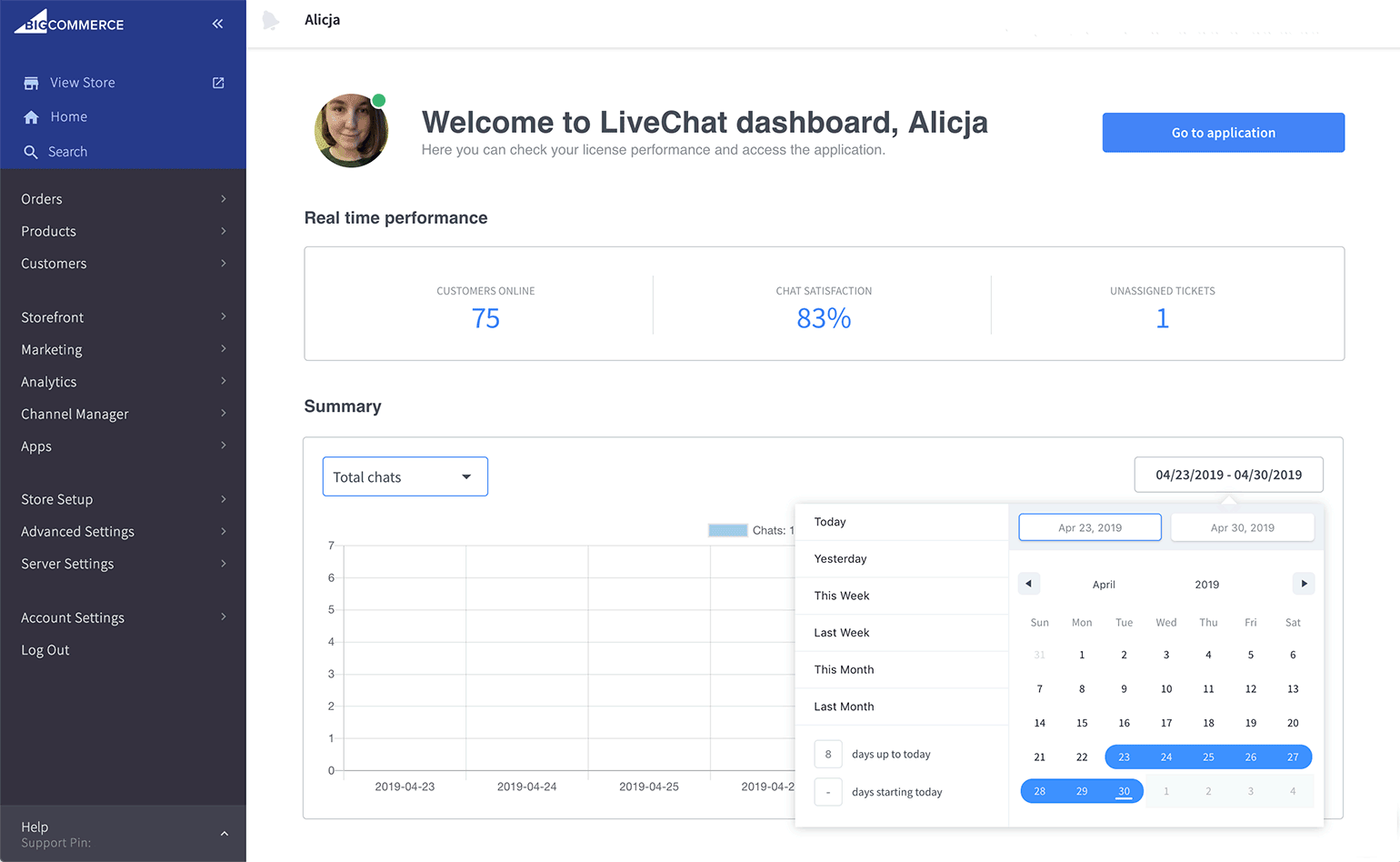Expand the Products menu
This screenshot has width=1400, height=862.
click(123, 231)
